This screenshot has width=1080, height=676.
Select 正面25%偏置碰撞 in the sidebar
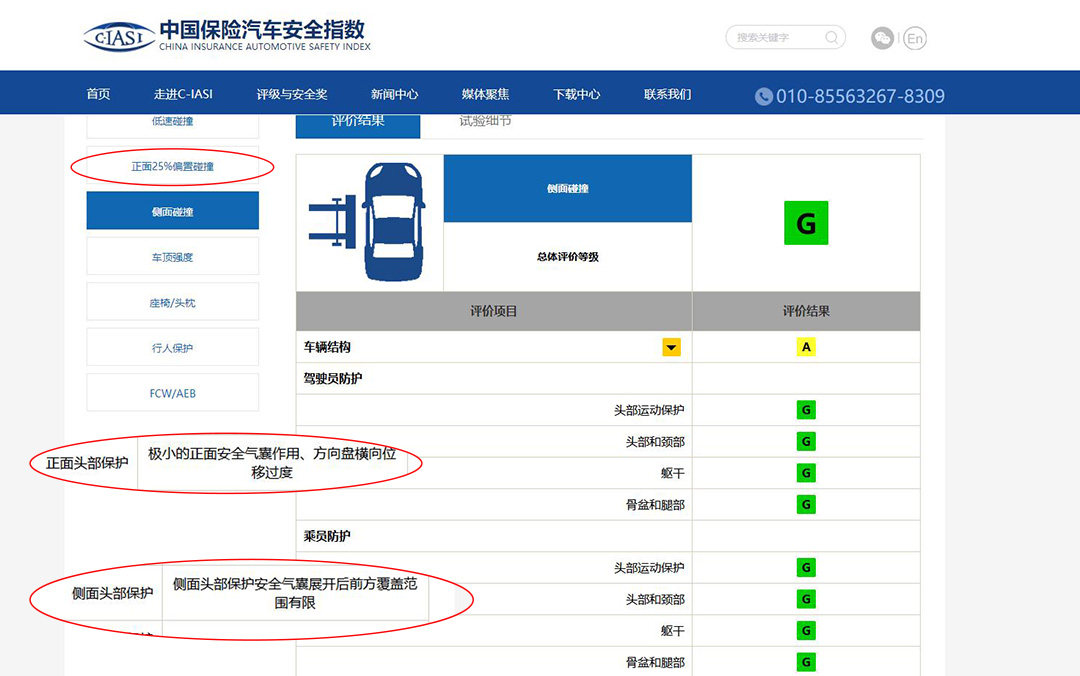tap(172, 166)
